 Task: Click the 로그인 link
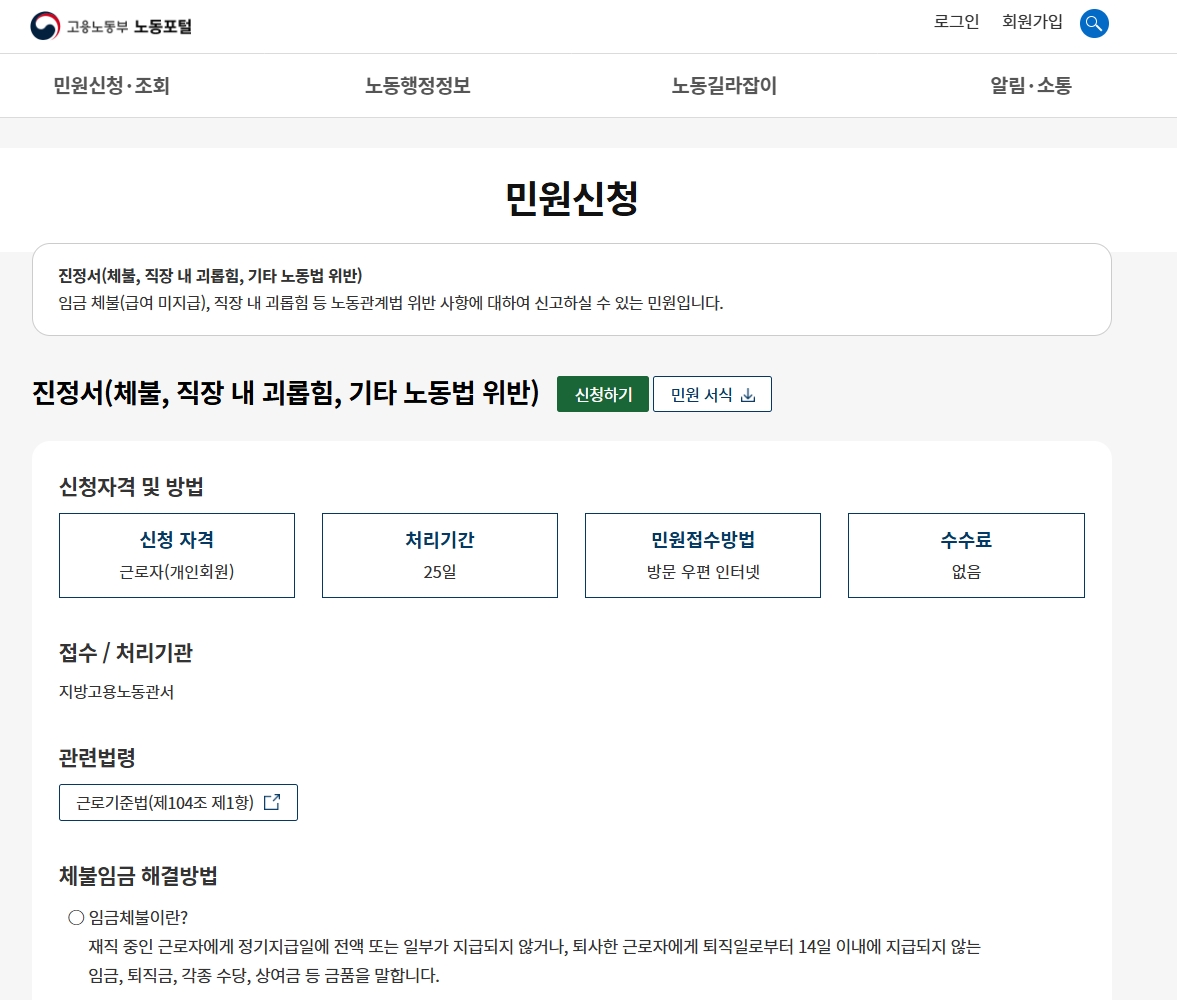[x=957, y=23]
